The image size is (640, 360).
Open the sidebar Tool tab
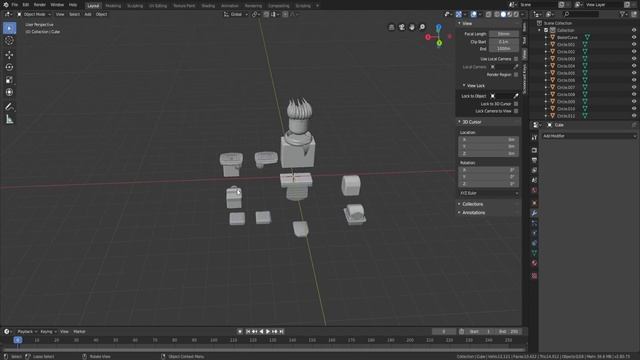pyautogui.click(x=524, y=40)
